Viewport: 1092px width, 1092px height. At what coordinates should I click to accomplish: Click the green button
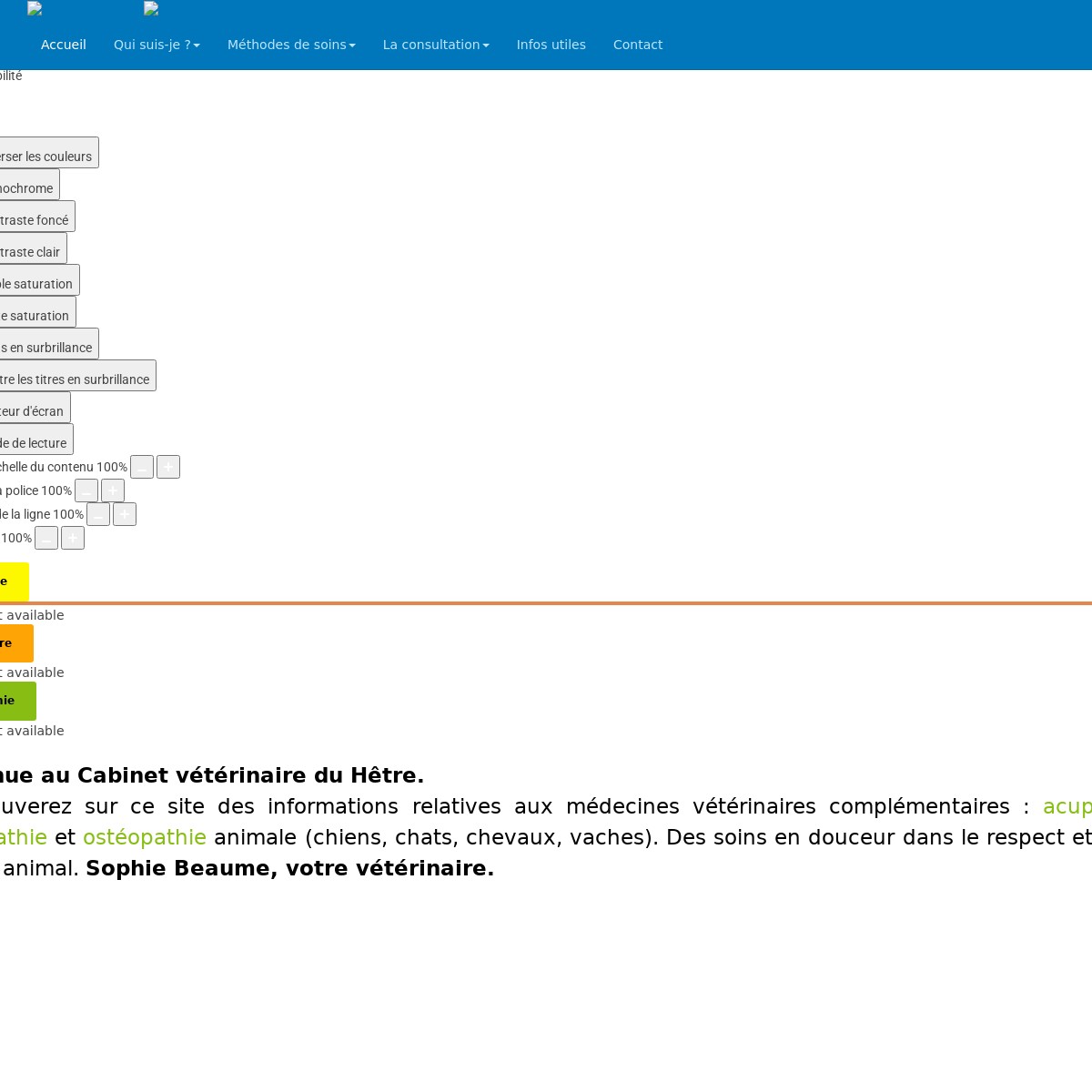(17, 701)
